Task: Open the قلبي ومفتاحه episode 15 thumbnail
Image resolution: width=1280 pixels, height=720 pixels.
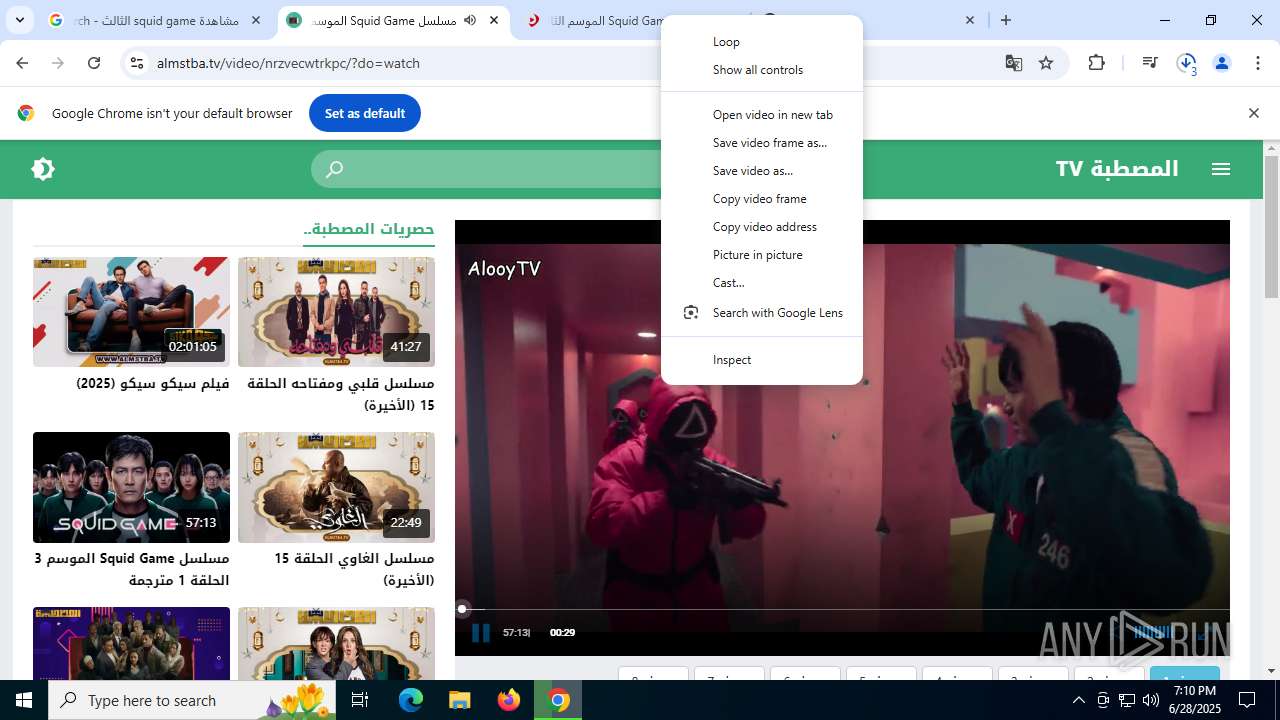Action: 336,312
